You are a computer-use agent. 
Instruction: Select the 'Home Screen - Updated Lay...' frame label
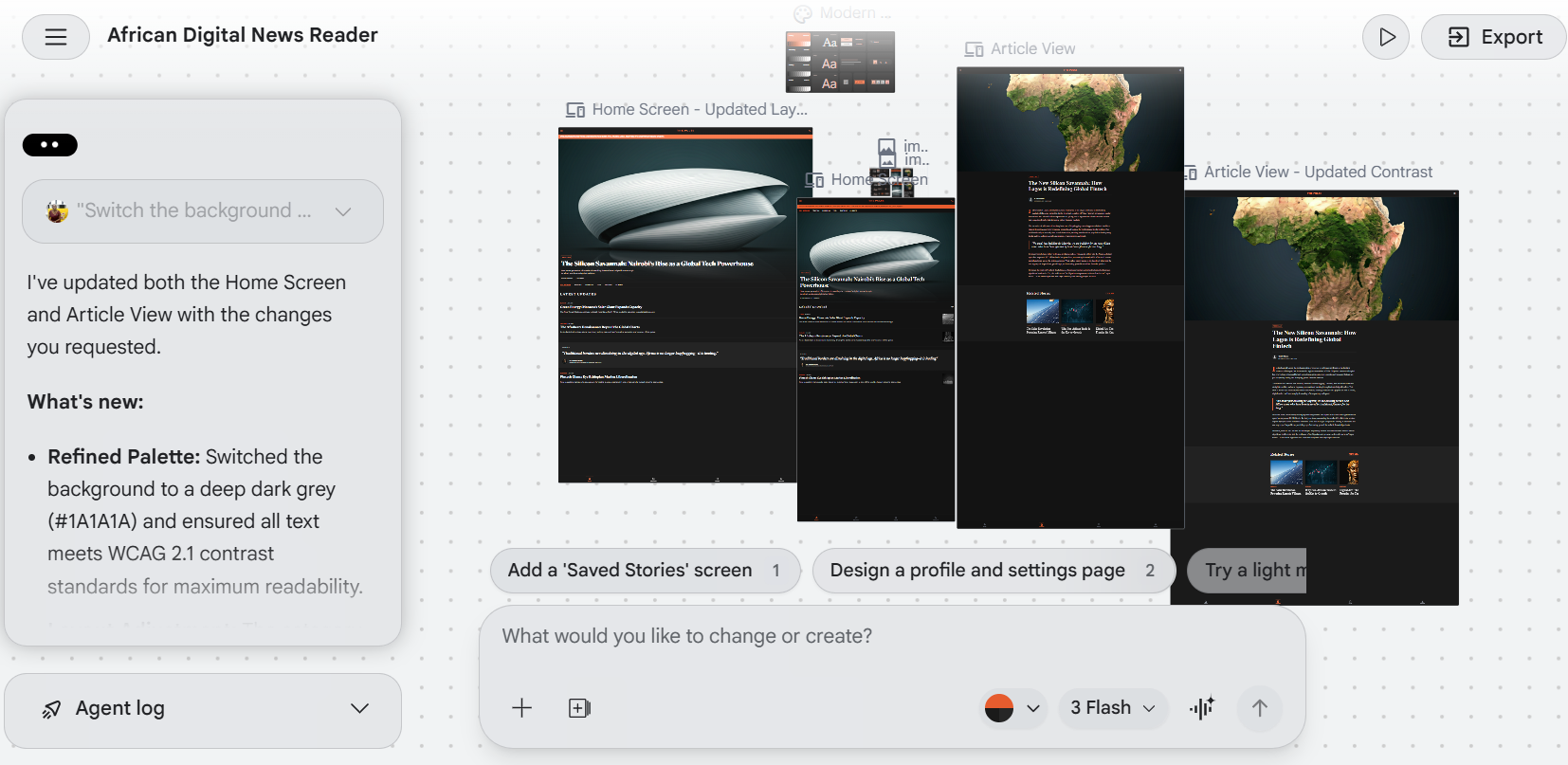(x=700, y=110)
